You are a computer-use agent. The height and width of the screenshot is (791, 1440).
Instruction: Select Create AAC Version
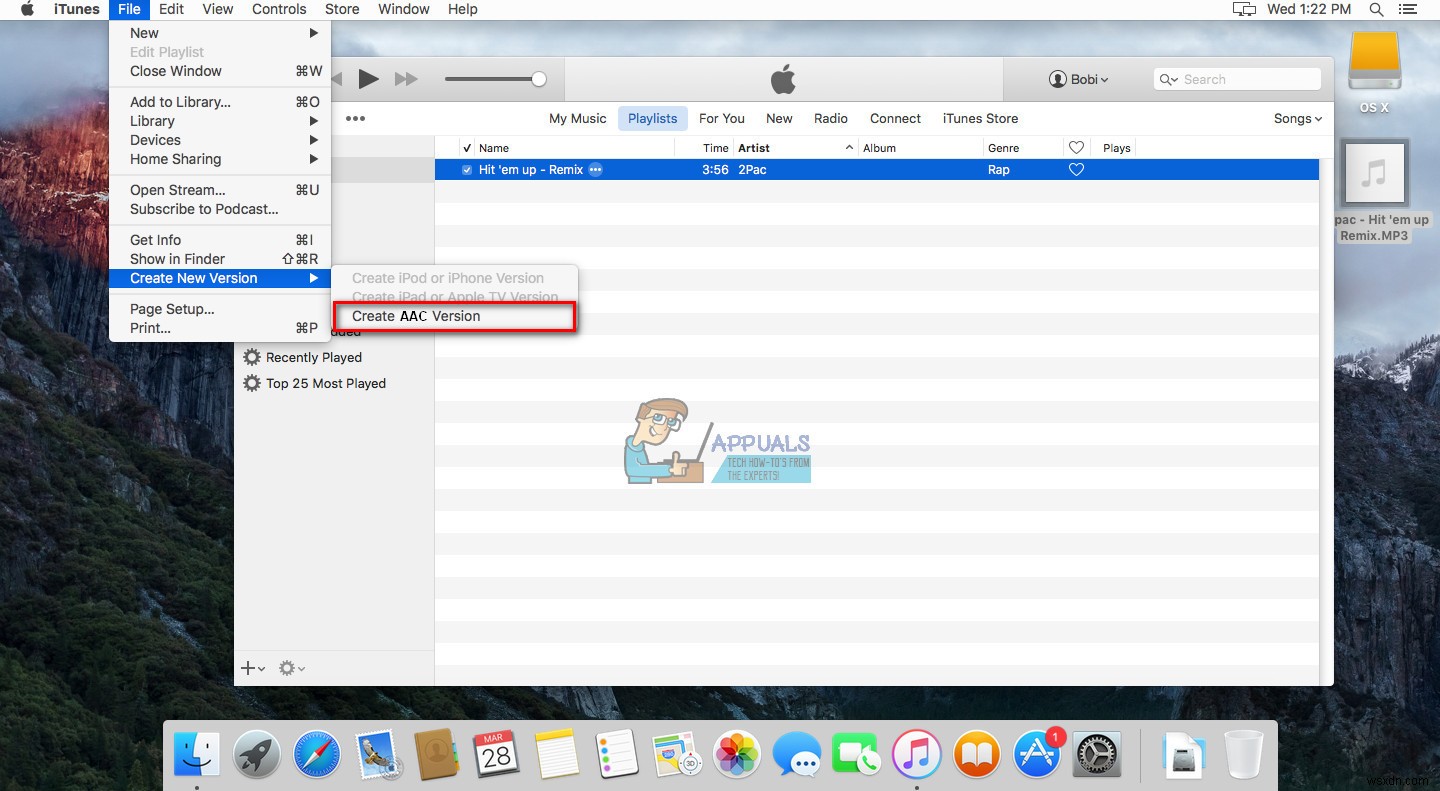coord(414,315)
